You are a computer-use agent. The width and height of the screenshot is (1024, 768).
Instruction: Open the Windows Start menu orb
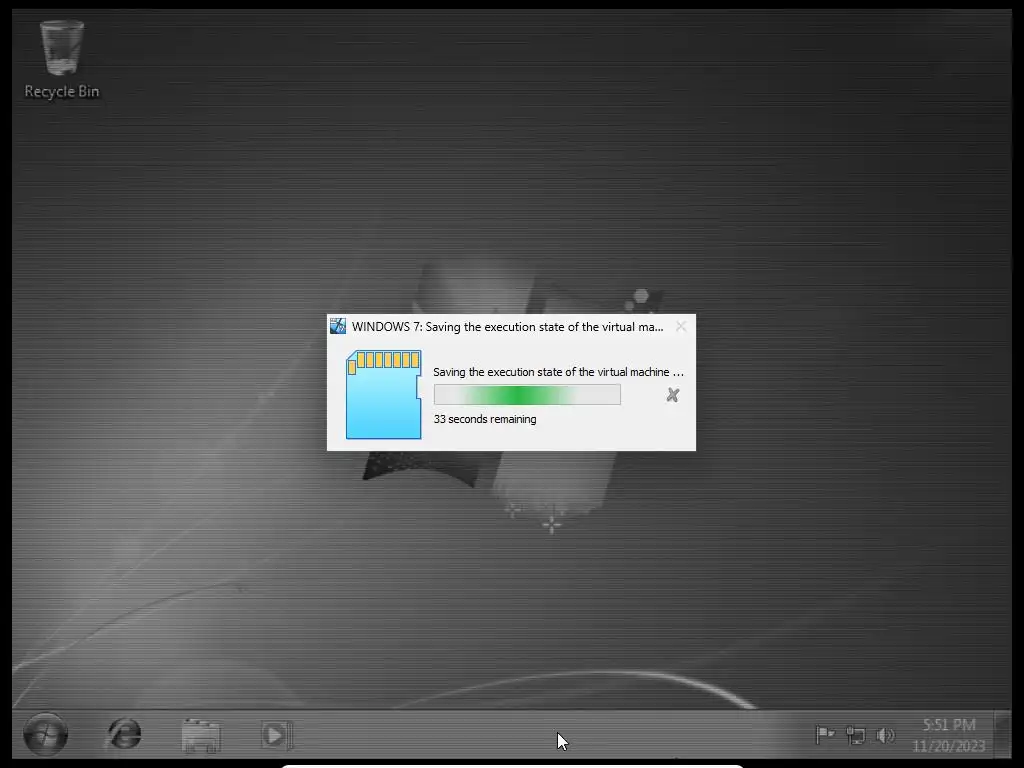pos(46,735)
